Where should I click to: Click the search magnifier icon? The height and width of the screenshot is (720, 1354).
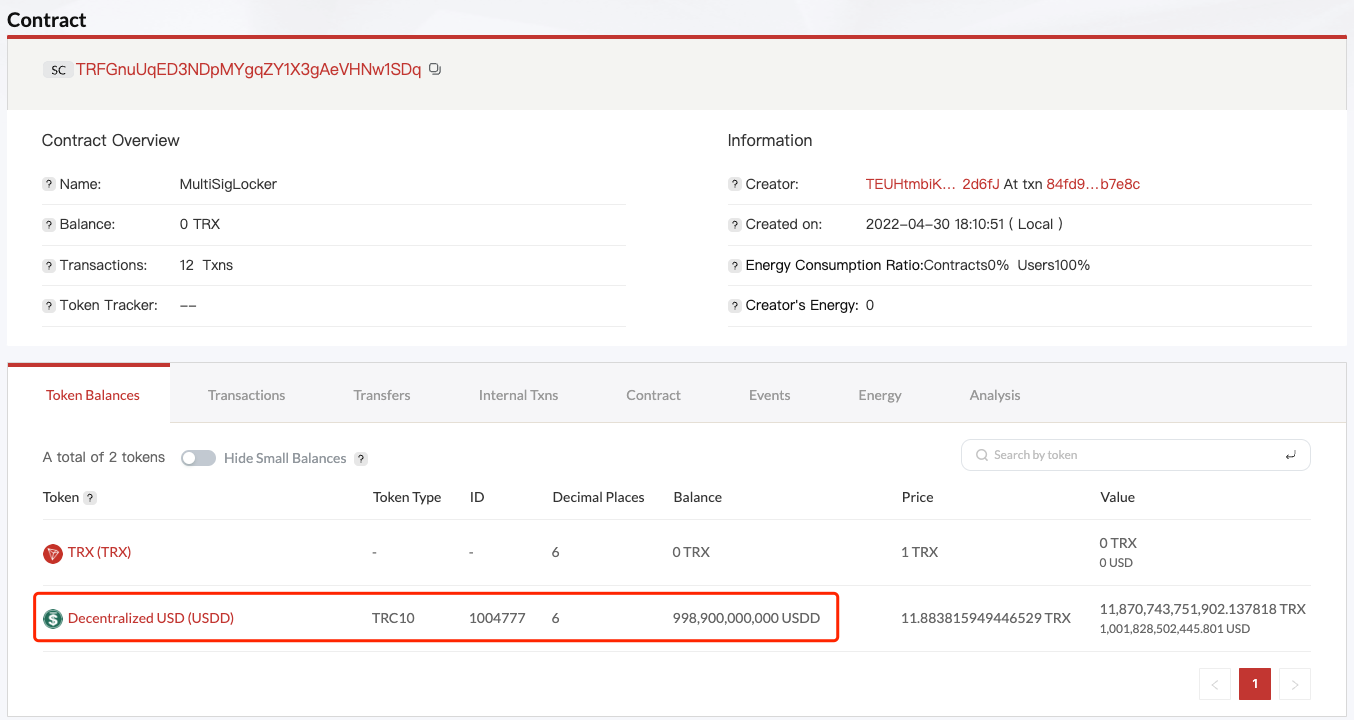pos(981,455)
